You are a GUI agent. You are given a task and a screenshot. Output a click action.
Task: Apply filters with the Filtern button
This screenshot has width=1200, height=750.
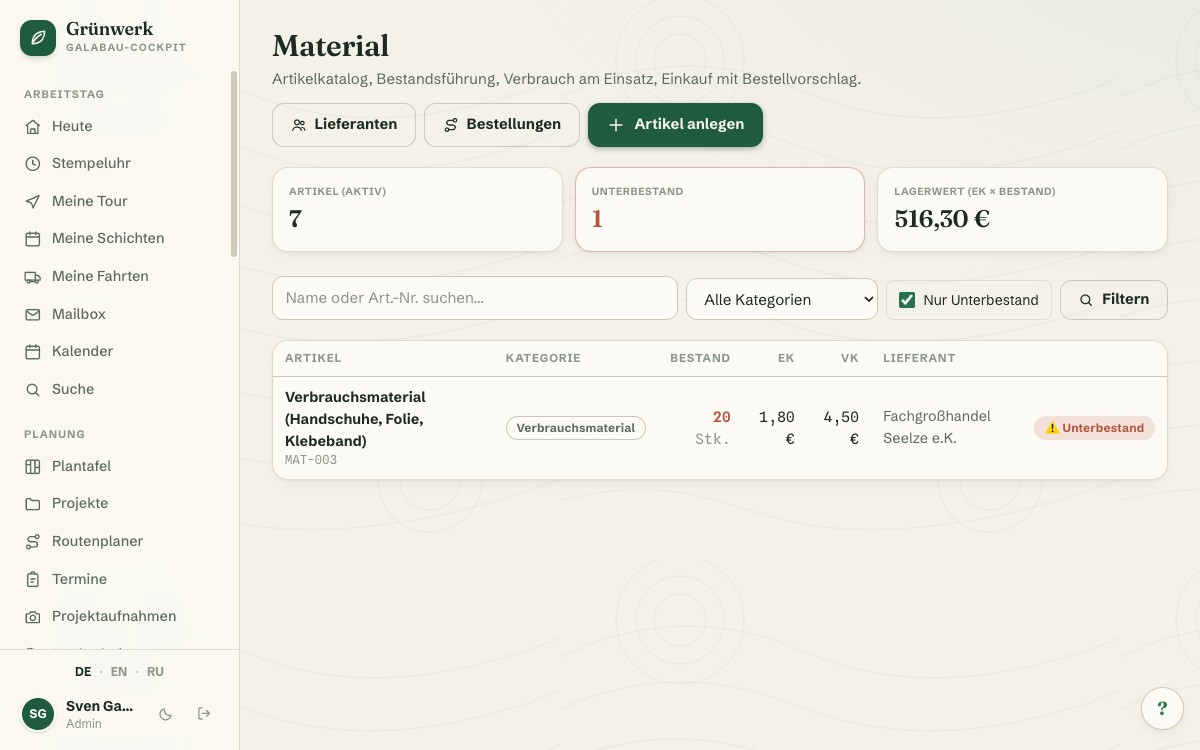coord(1114,300)
